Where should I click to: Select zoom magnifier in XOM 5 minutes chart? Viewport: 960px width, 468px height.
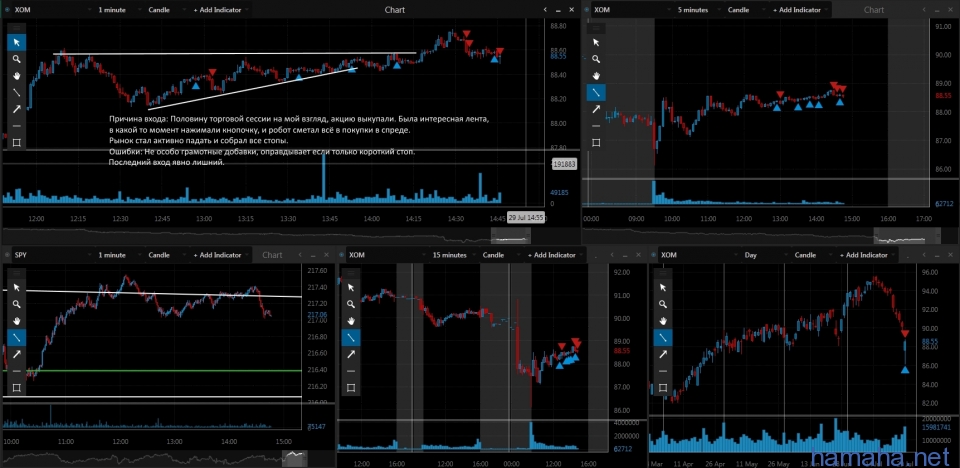click(x=596, y=59)
